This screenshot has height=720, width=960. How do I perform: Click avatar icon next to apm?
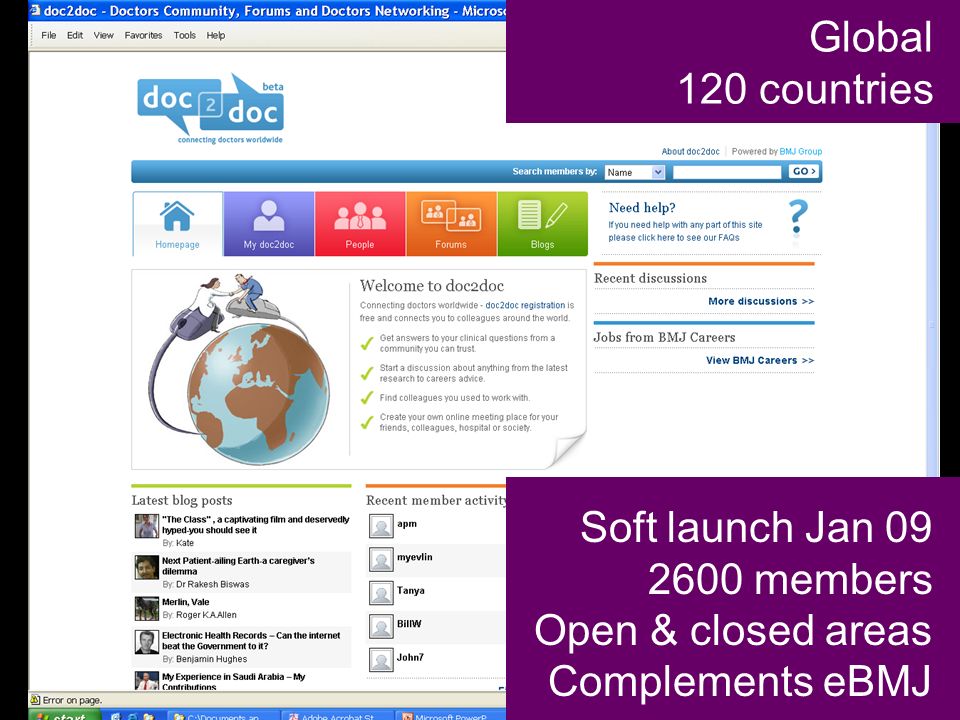[x=381, y=526]
